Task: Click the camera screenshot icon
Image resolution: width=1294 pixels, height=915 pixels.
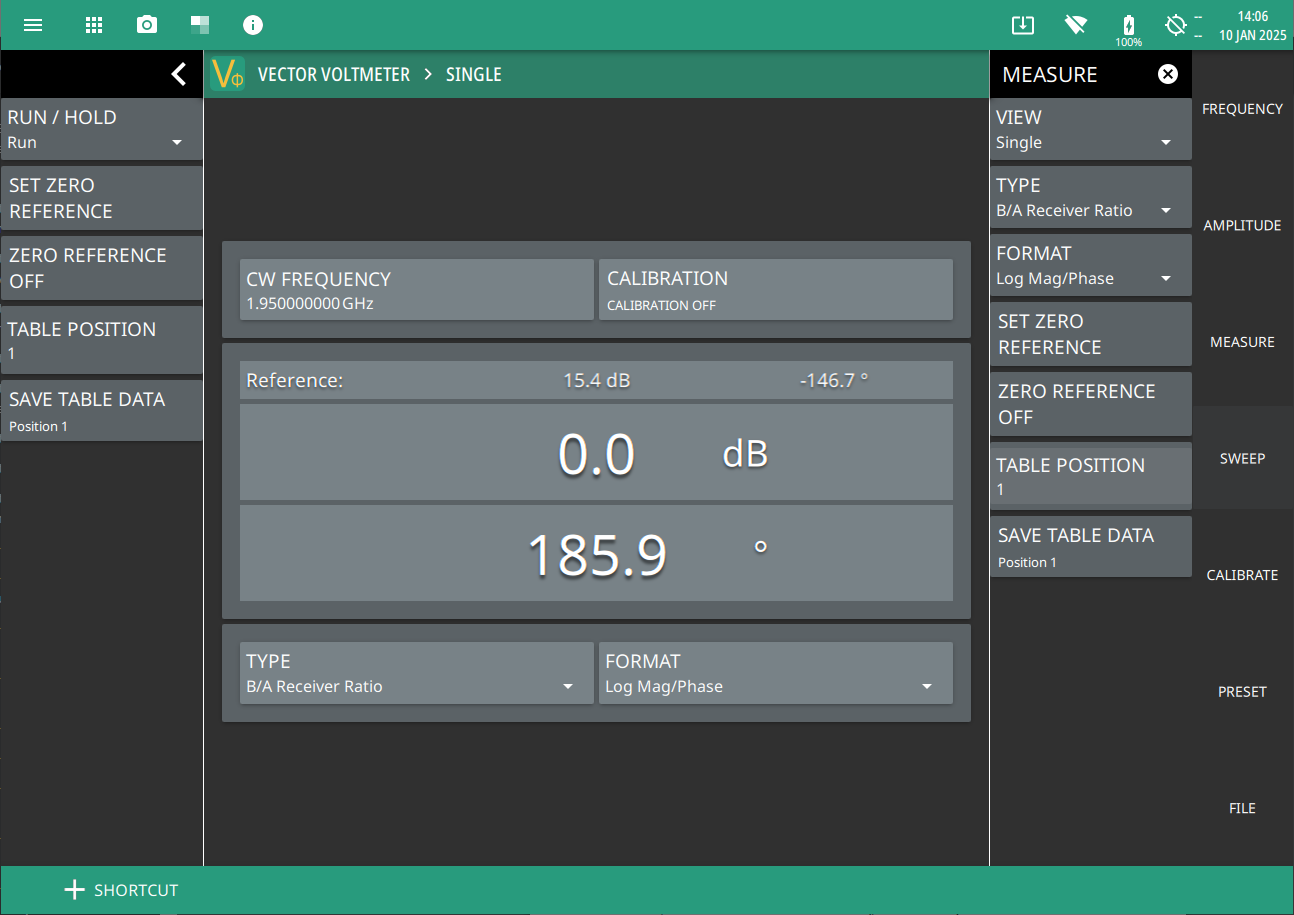Action: pyautogui.click(x=147, y=25)
